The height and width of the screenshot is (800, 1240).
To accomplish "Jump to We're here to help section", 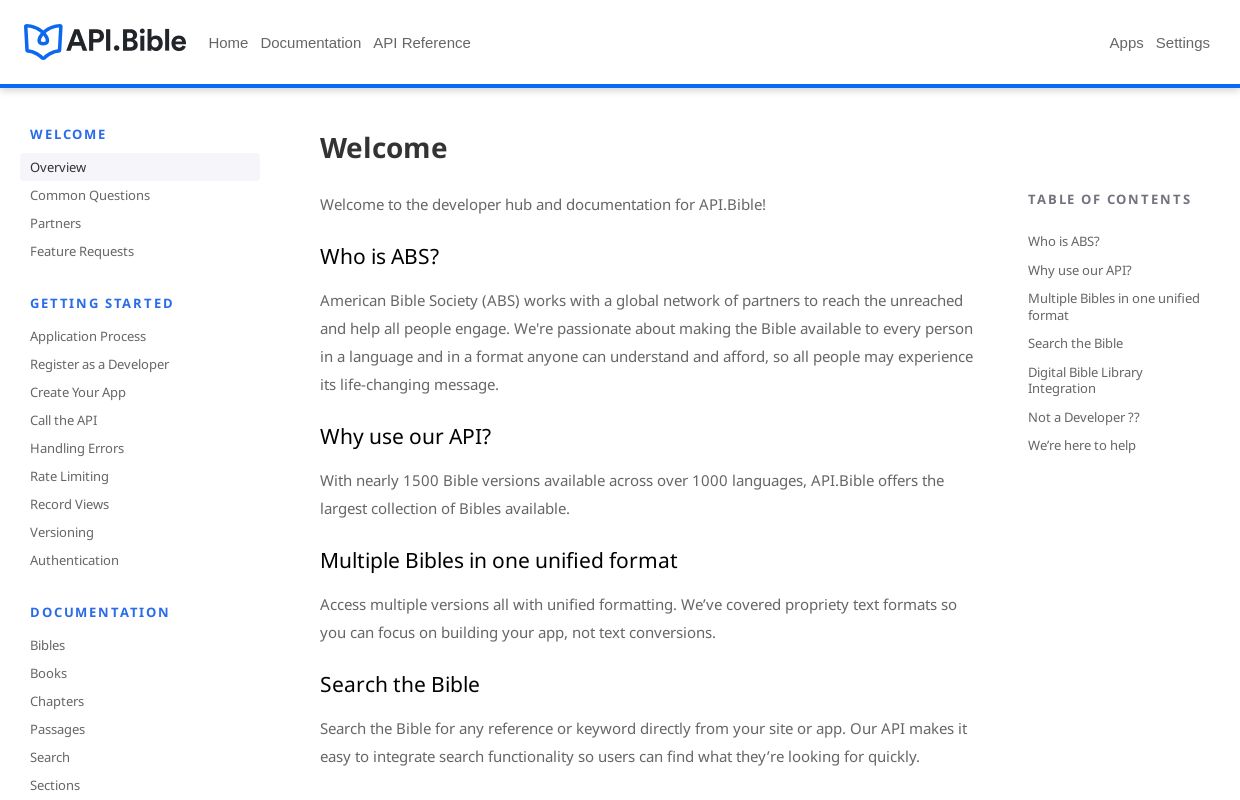I will [1082, 445].
